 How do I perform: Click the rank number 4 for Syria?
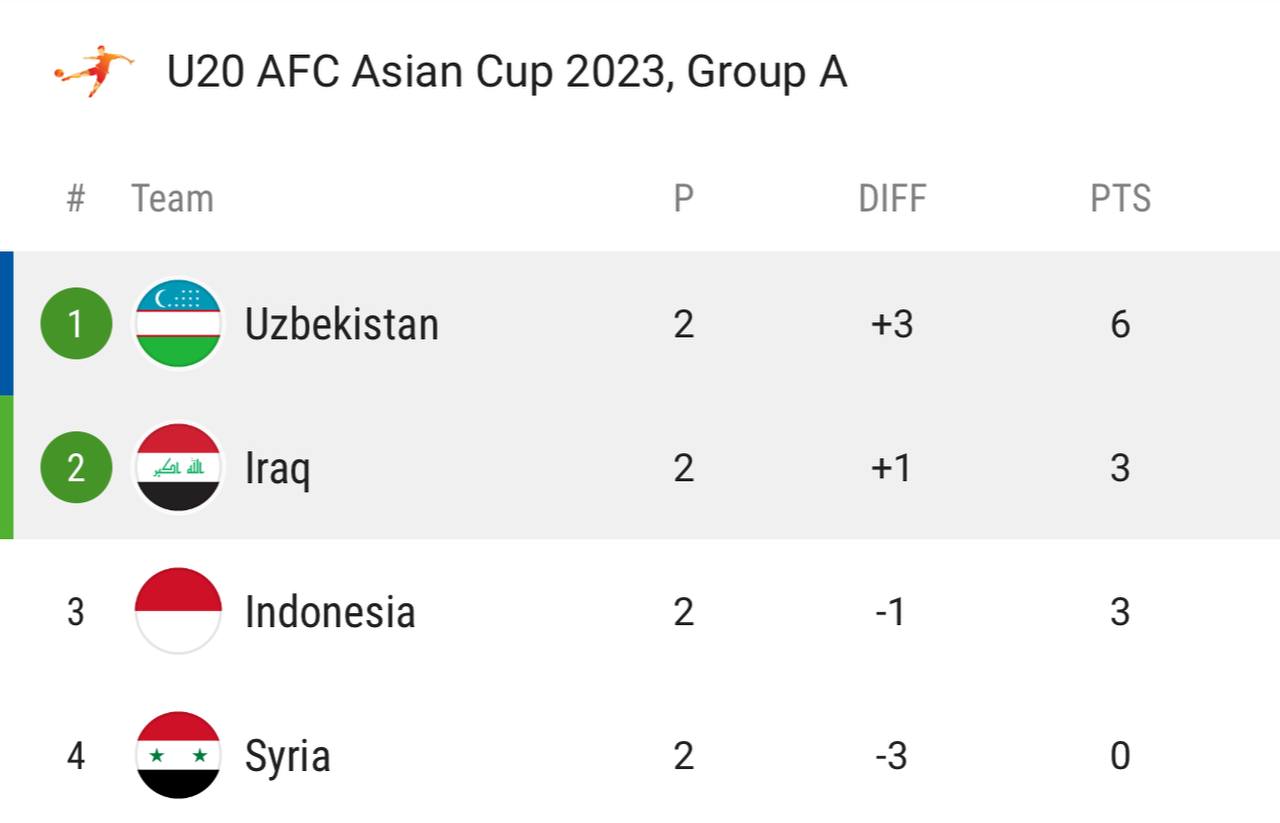(x=76, y=756)
